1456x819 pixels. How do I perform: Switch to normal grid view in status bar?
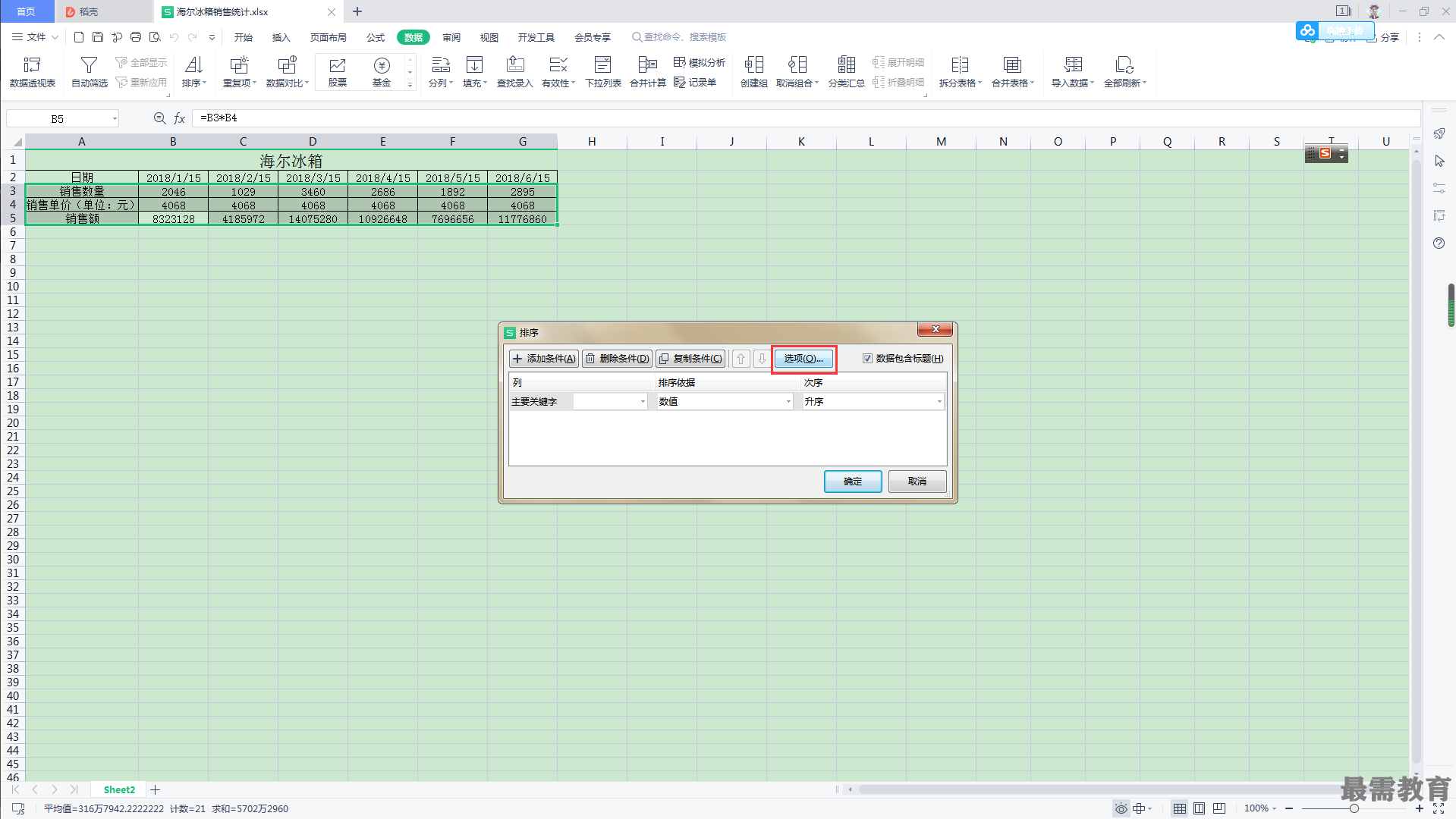pyautogui.click(x=1179, y=808)
